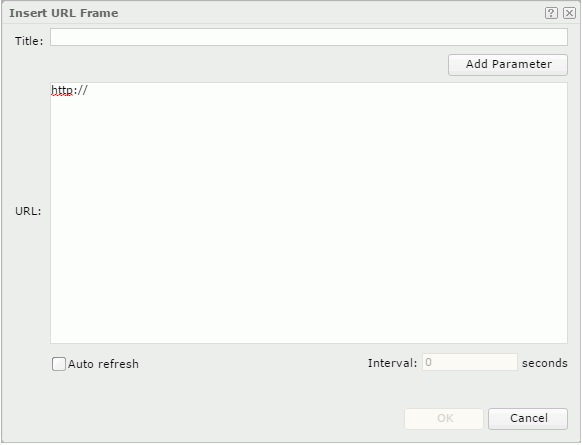Focus the large URL text area

[x=309, y=213]
